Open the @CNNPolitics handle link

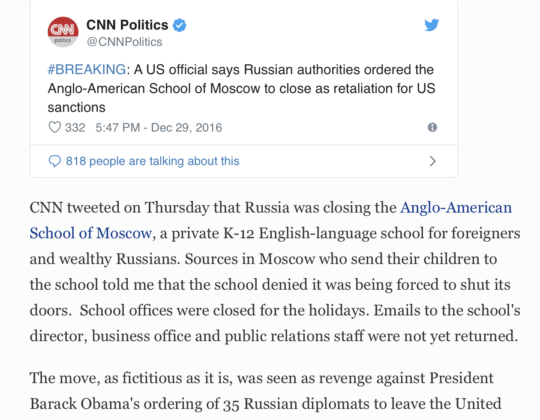tap(124, 42)
